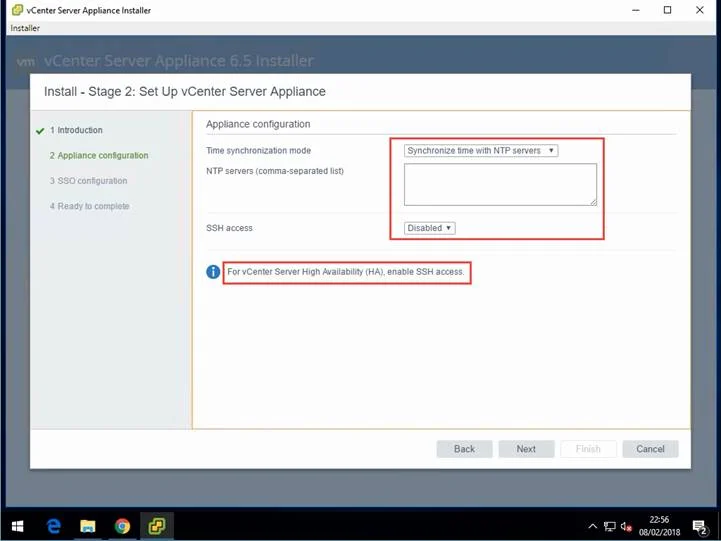Screen dimensions: 721x541
Task: Open the Action Center notifications icon
Action: click(x=700, y=527)
